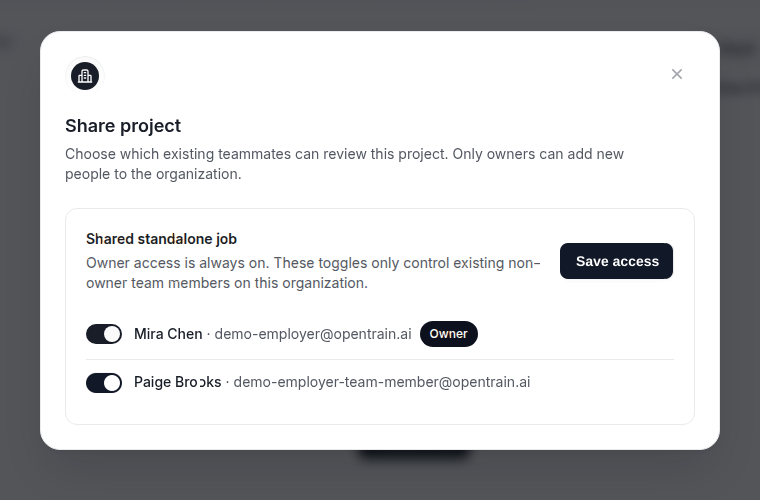The width and height of the screenshot is (760, 500).
Task: Click the dark button peeking below the dialog
Action: click(413, 455)
